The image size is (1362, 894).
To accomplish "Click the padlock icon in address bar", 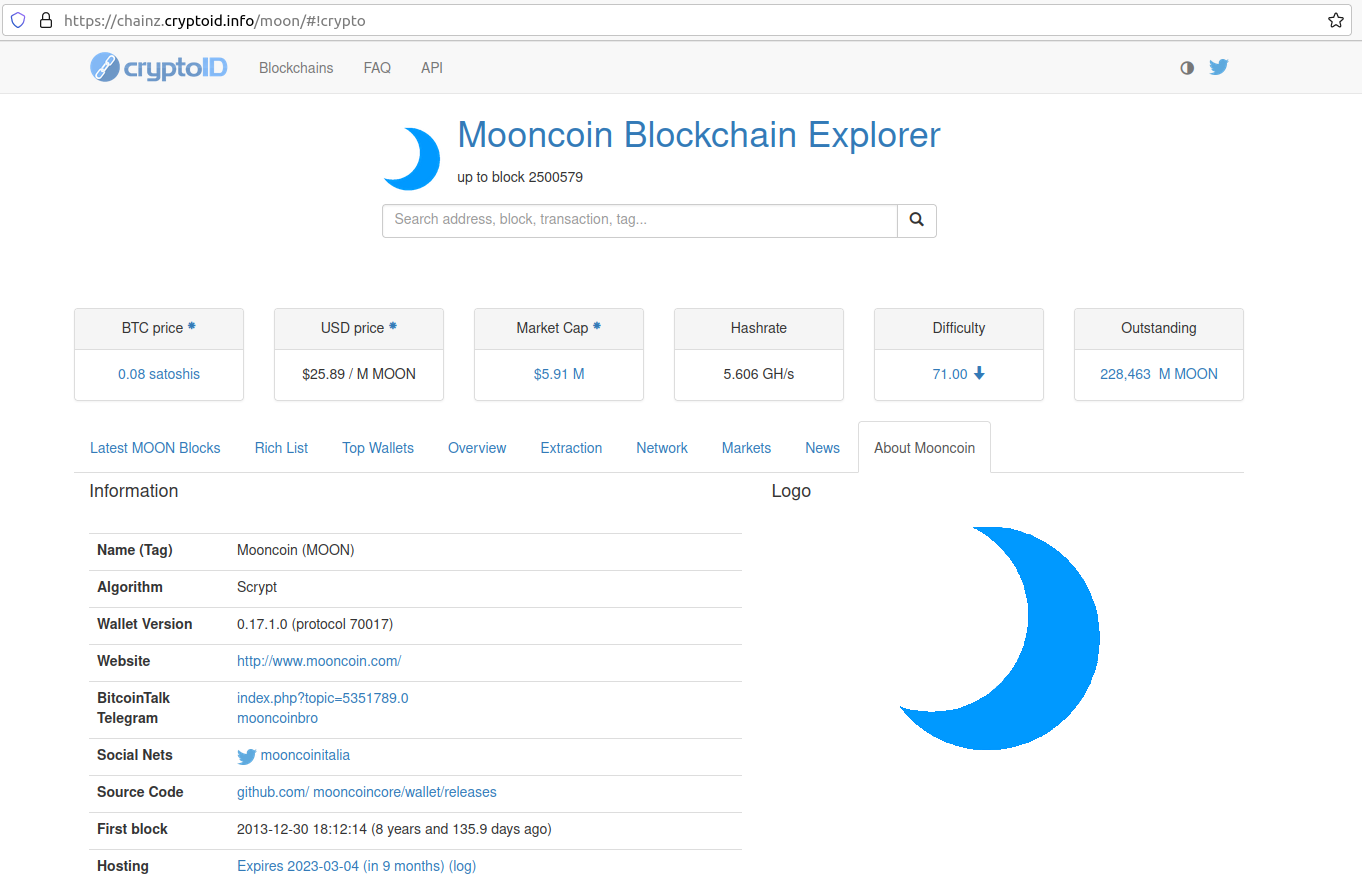I will (44, 20).
